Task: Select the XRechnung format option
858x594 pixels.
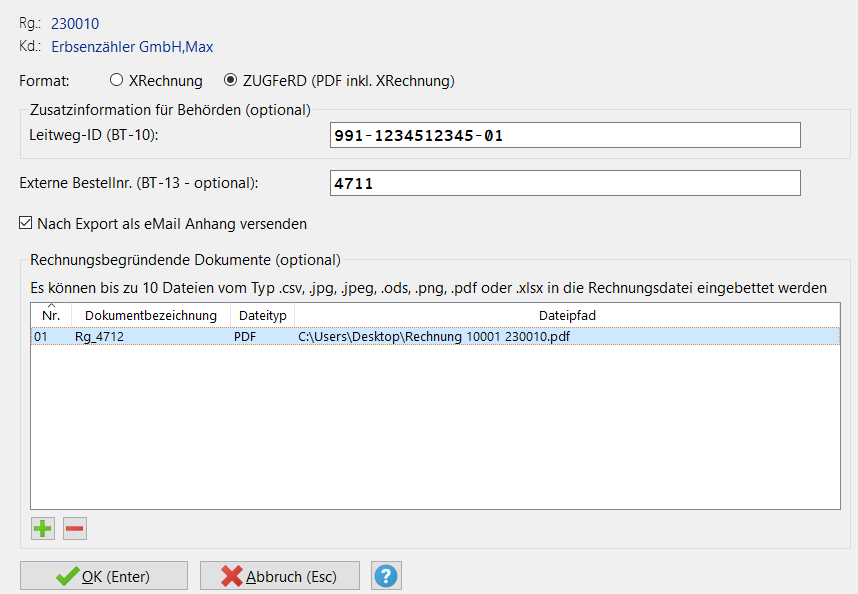Action: 117,80
